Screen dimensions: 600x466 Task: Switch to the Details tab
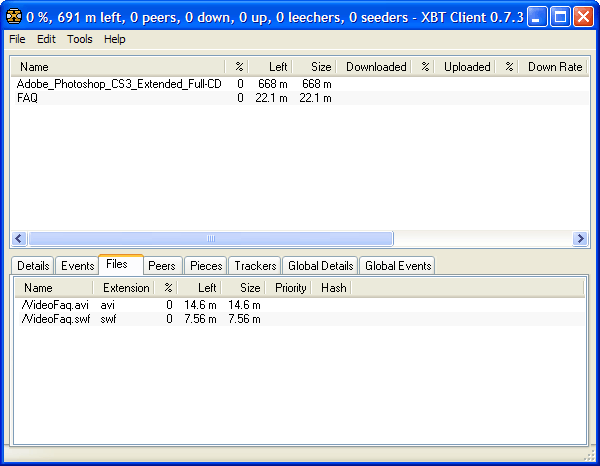tap(33, 266)
